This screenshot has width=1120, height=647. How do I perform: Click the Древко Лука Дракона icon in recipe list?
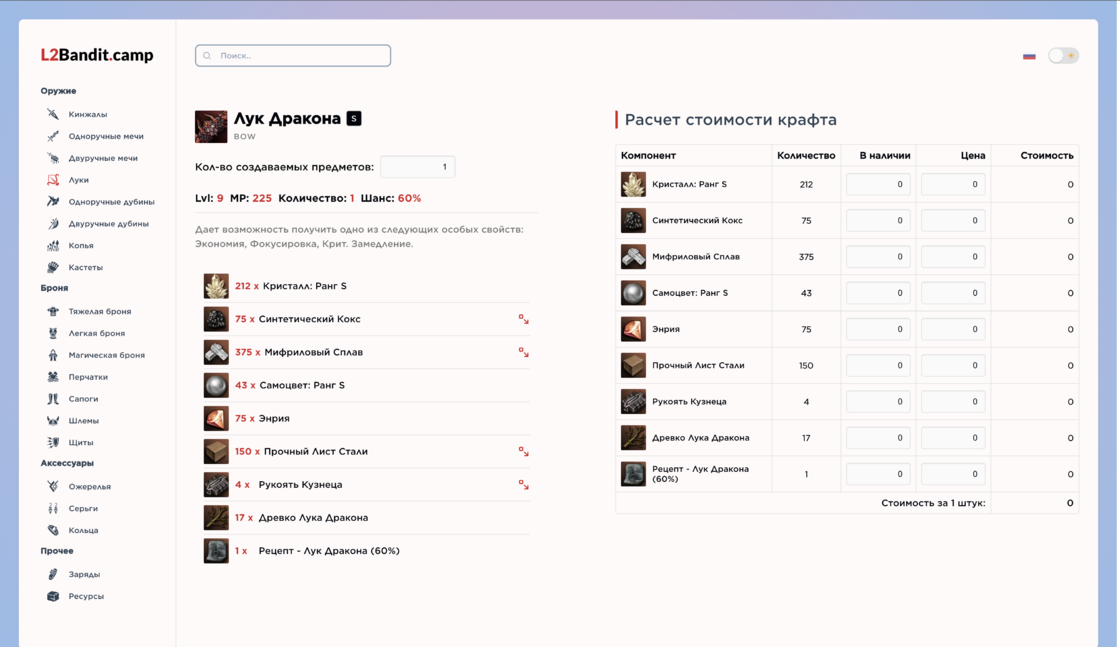click(216, 518)
